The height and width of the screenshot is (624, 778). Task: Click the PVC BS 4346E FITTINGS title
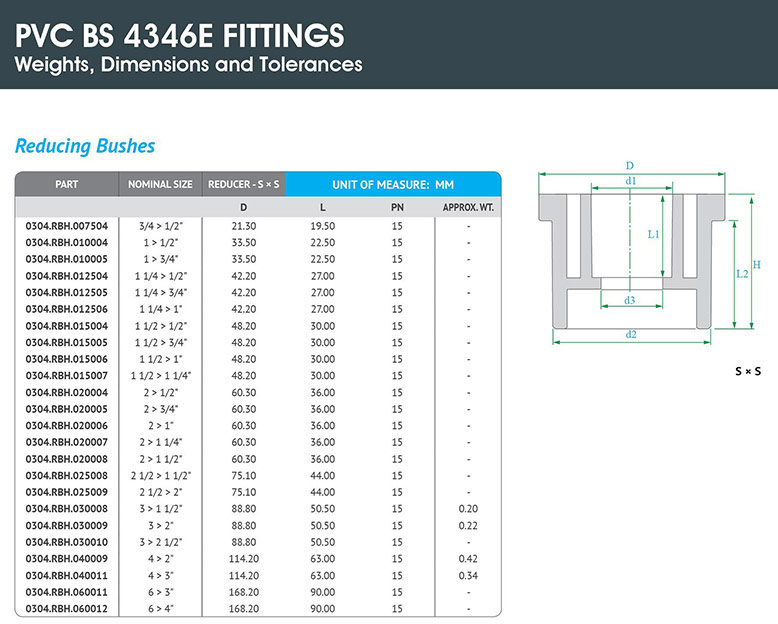(180, 36)
